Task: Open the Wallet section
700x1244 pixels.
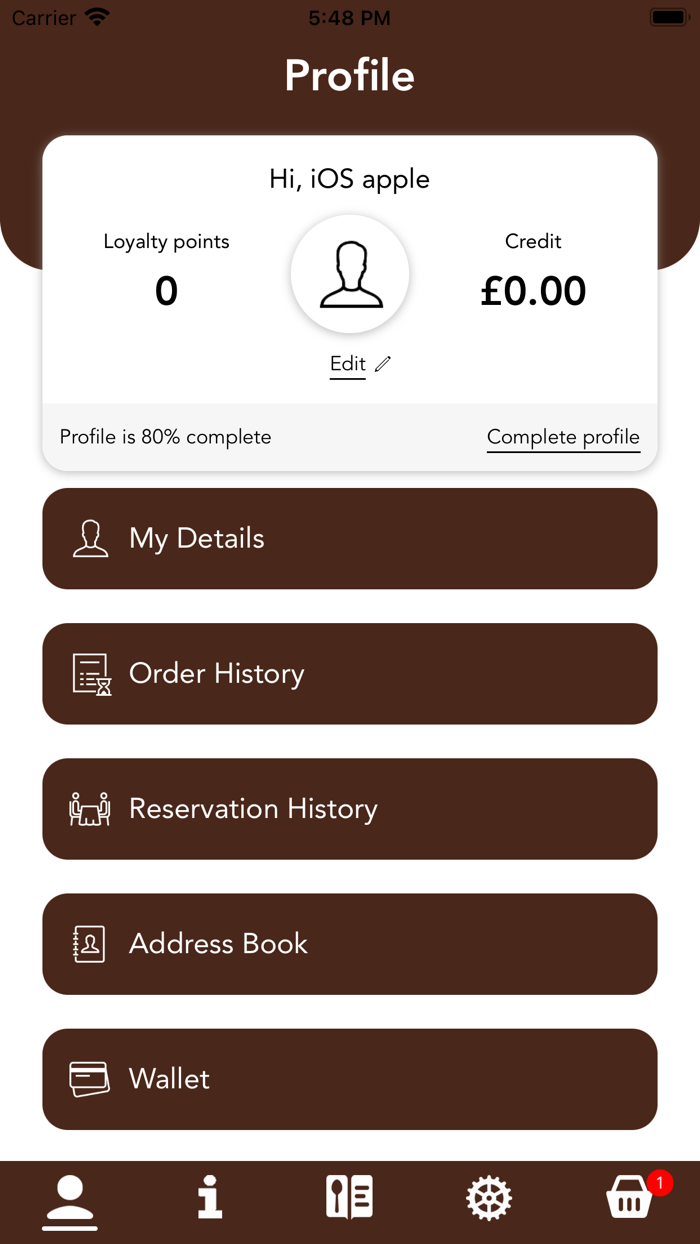Action: tap(350, 1079)
